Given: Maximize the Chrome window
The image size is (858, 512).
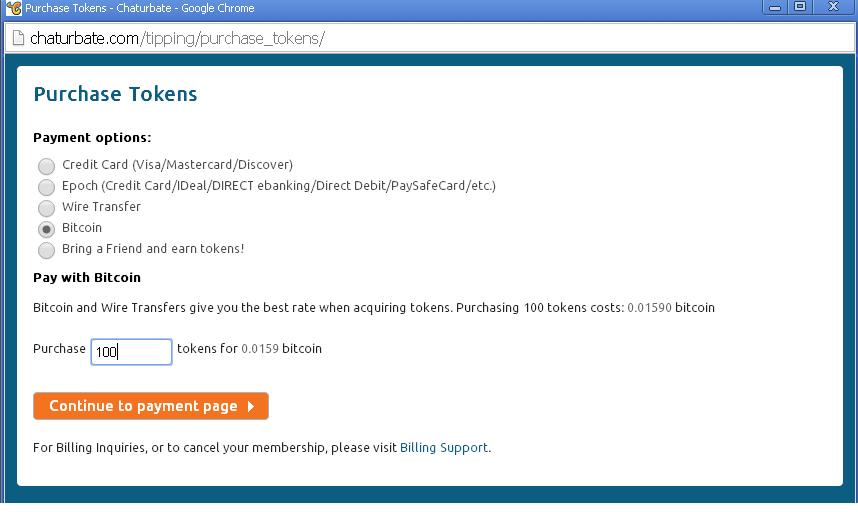Looking at the screenshot, I should point(799,7).
